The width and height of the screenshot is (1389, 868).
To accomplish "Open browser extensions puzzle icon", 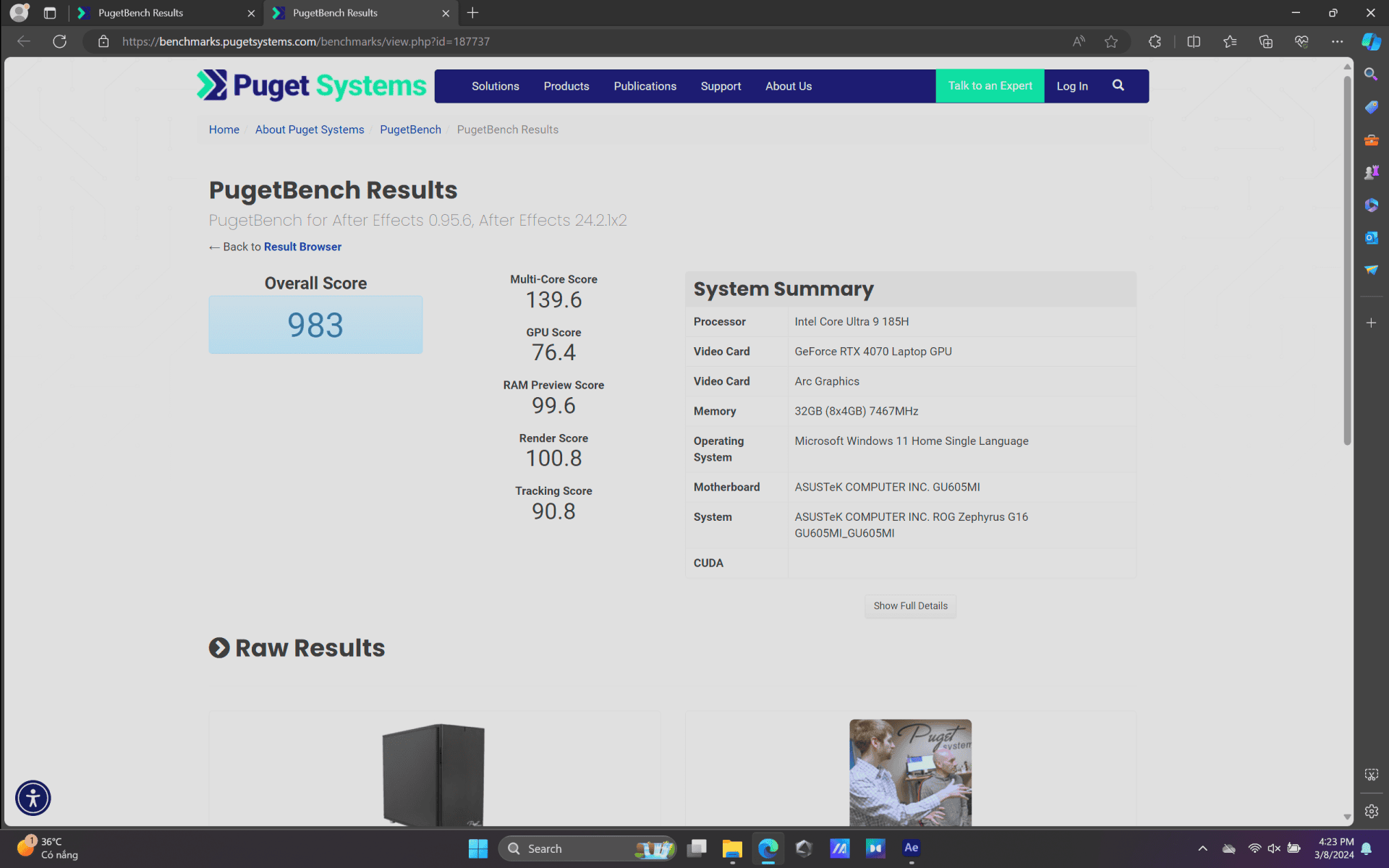I will click(1155, 41).
